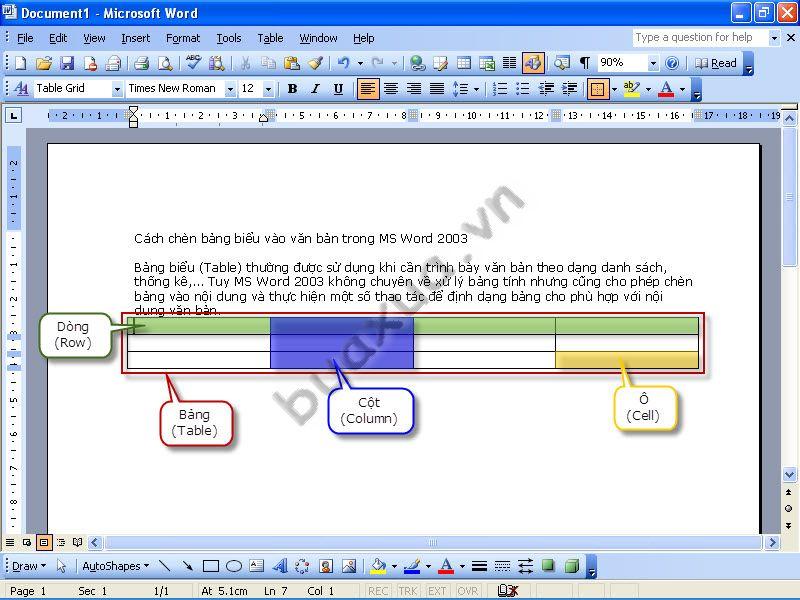Apply Fill Color from Drawing toolbar
Viewport: 800px width, 600px height.
[x=379, y=566]
